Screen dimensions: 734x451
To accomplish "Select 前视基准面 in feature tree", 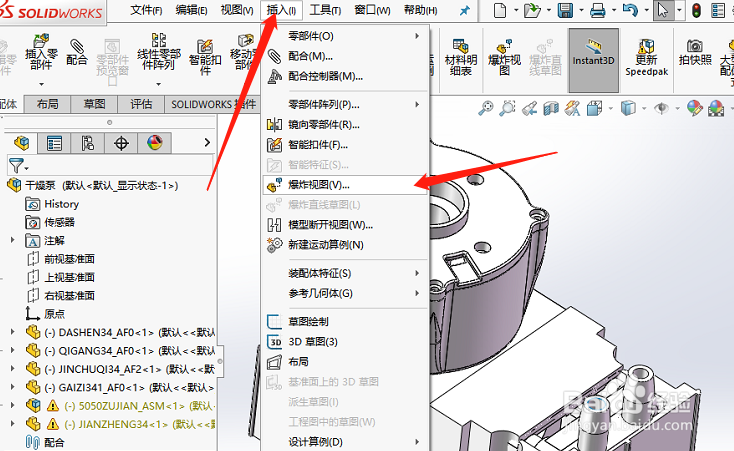I will click(x=69, y=259).
